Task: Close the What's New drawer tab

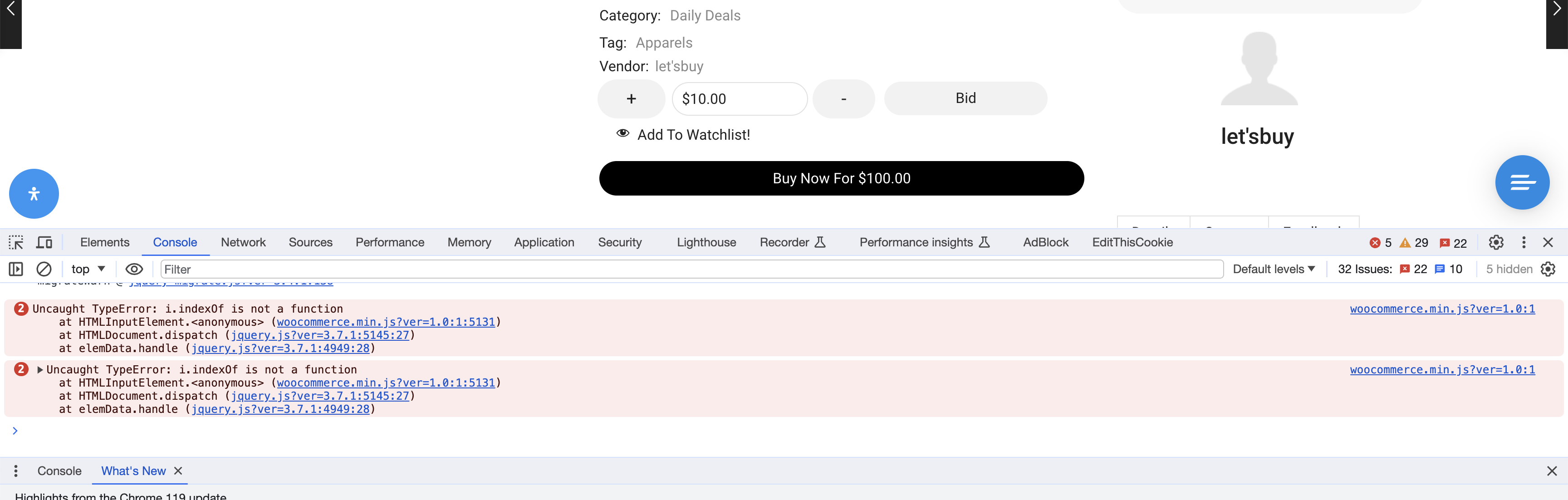Action: click(178, 471)
